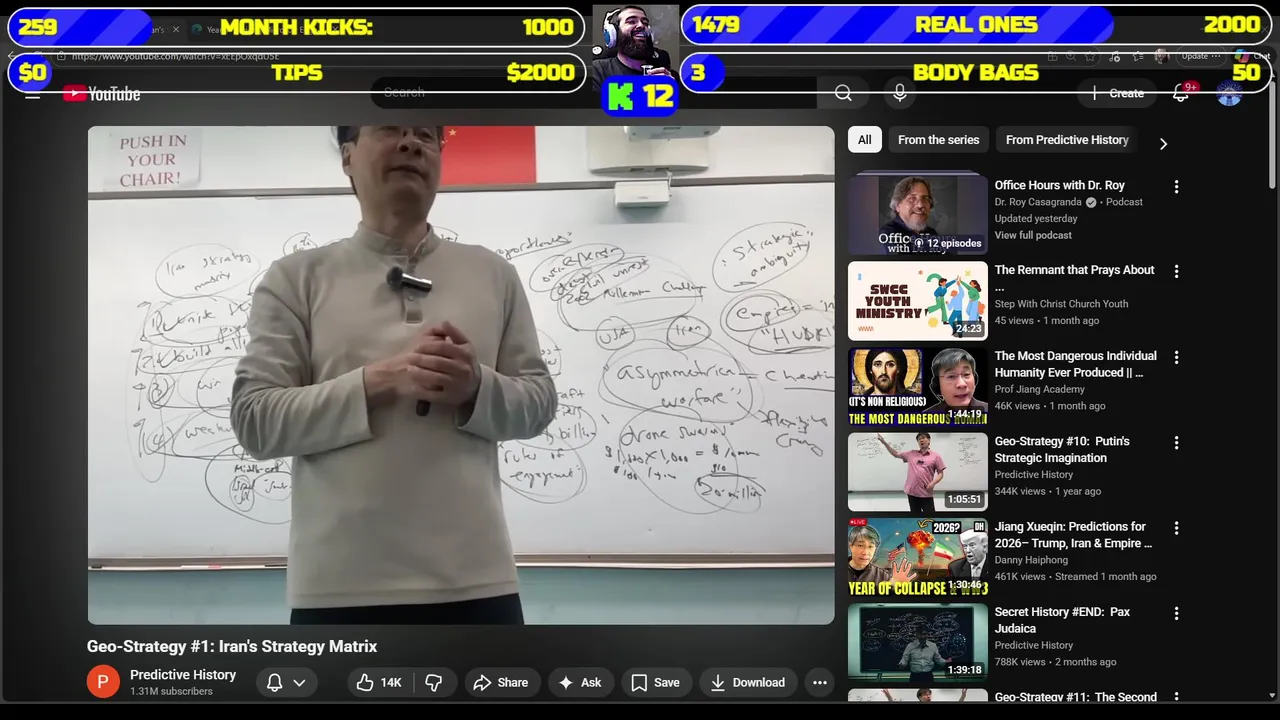
Task: Select the All filter chip
Action: (865, 140)
